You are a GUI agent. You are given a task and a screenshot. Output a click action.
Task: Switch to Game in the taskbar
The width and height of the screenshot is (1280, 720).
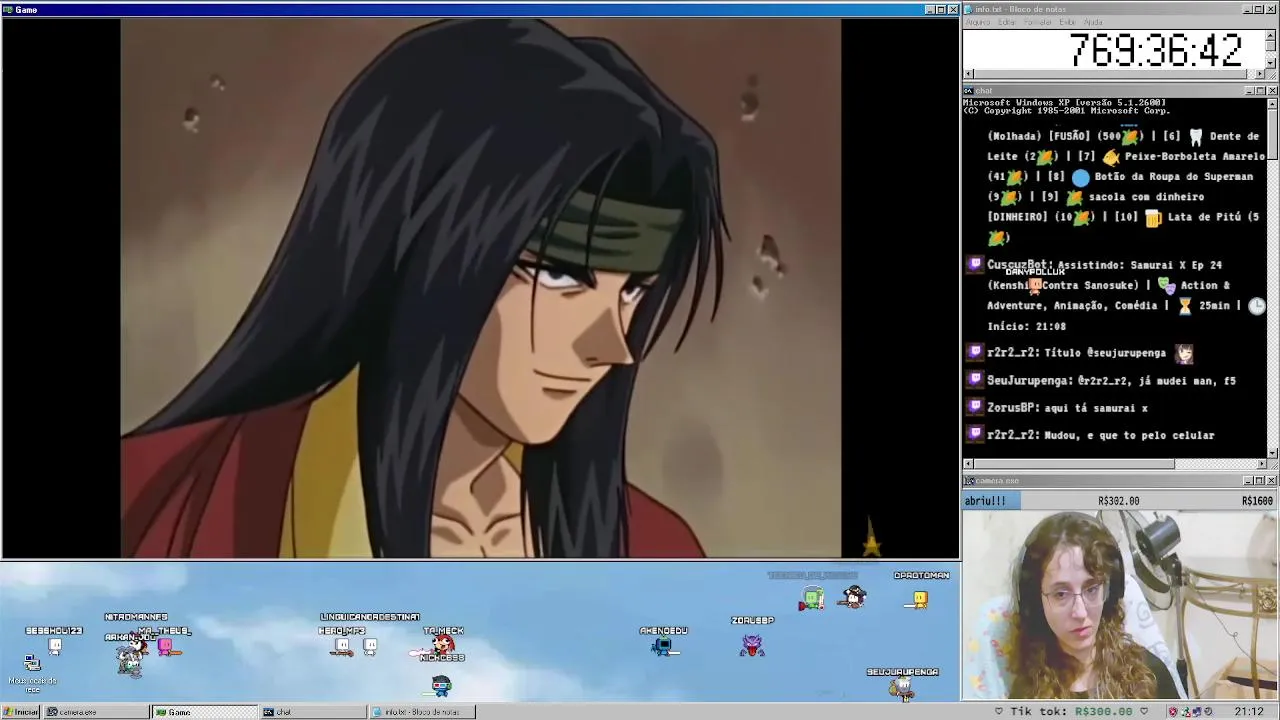[205, 712]
